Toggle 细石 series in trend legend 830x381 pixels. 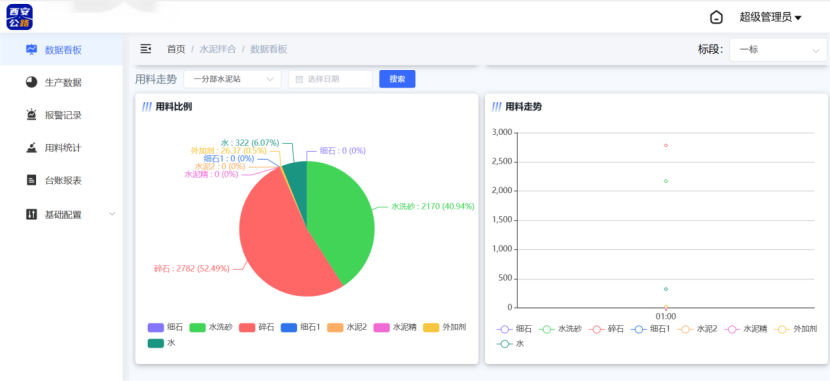click(x=514, y=329)
